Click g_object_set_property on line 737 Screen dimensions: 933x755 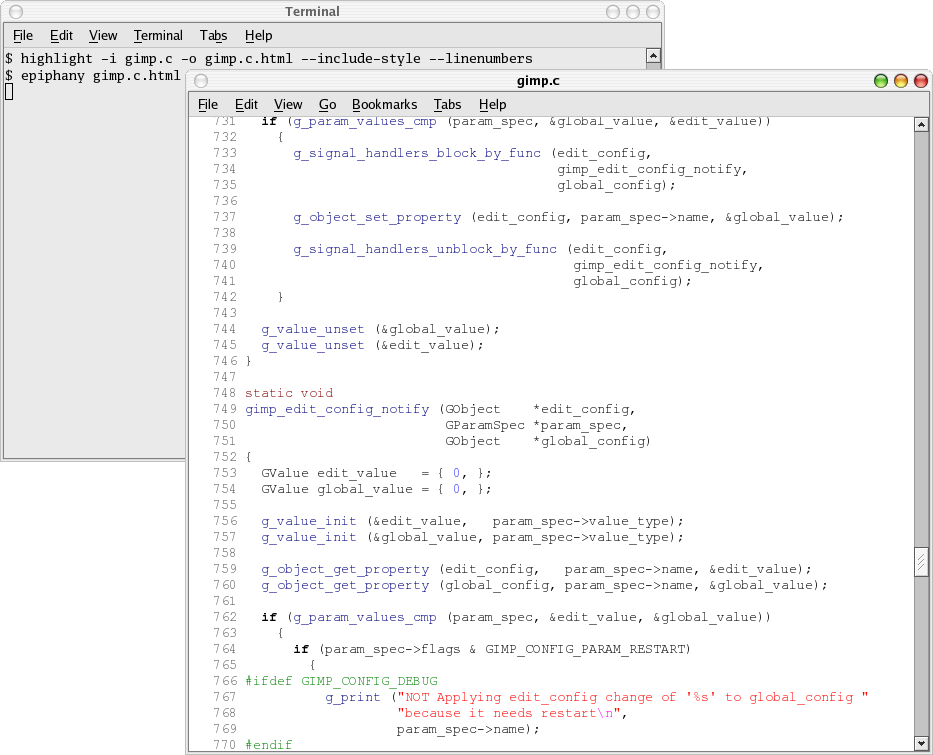point(377,218)
